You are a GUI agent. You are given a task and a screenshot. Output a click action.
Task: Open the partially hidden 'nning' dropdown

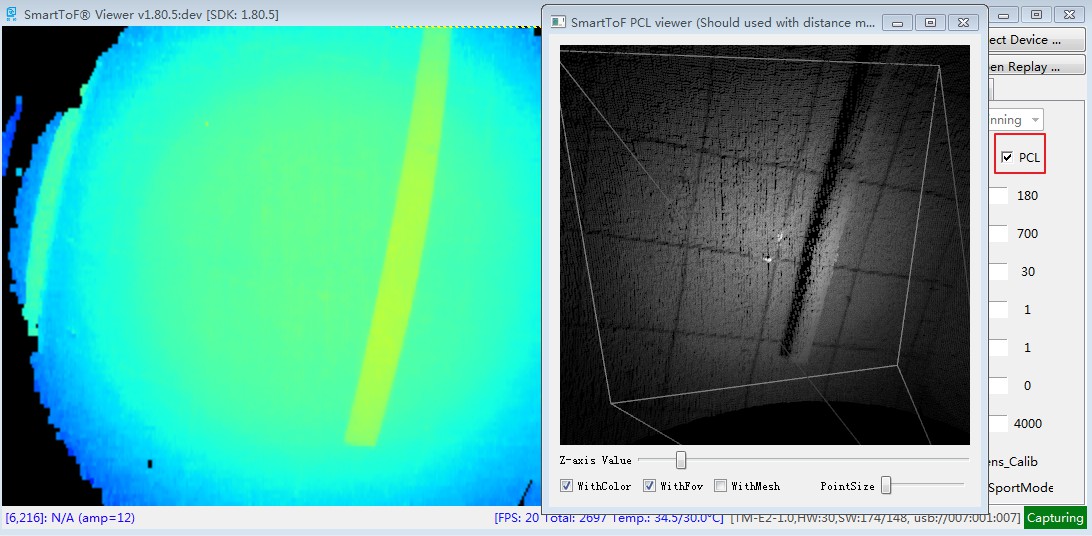point(1016,120)
